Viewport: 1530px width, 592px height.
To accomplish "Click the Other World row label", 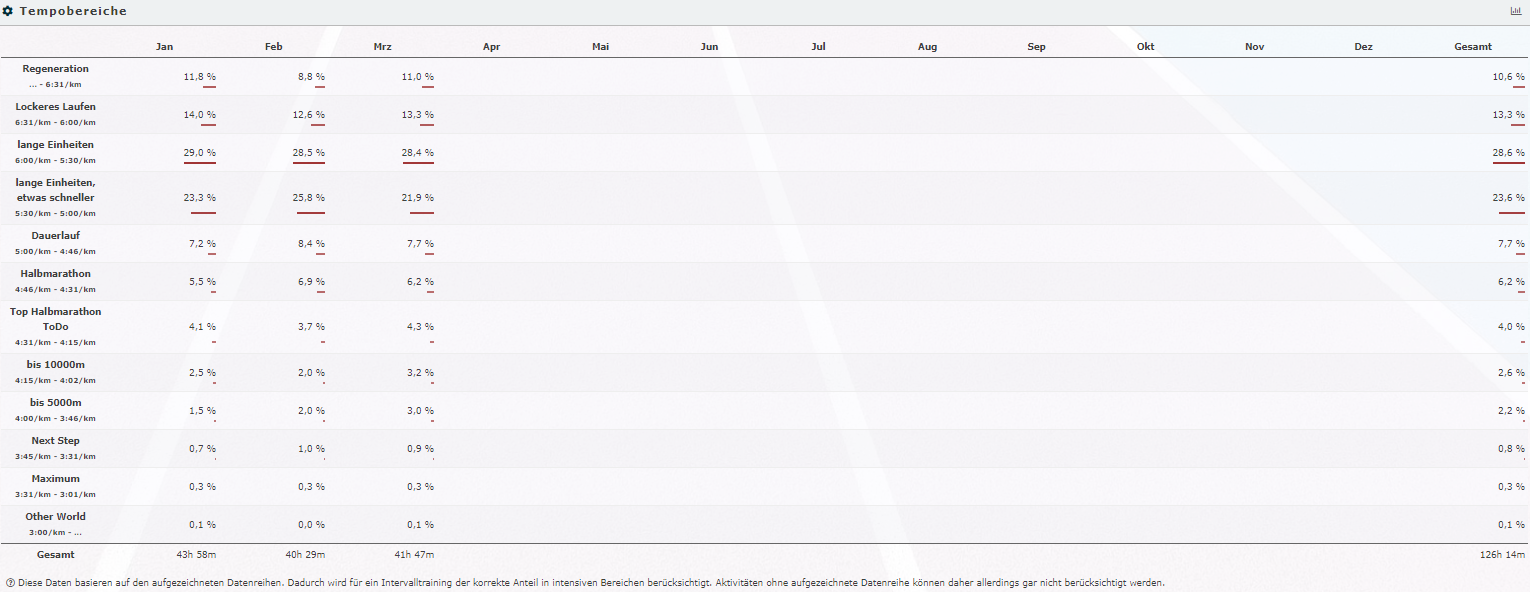I will click(55, 517).
